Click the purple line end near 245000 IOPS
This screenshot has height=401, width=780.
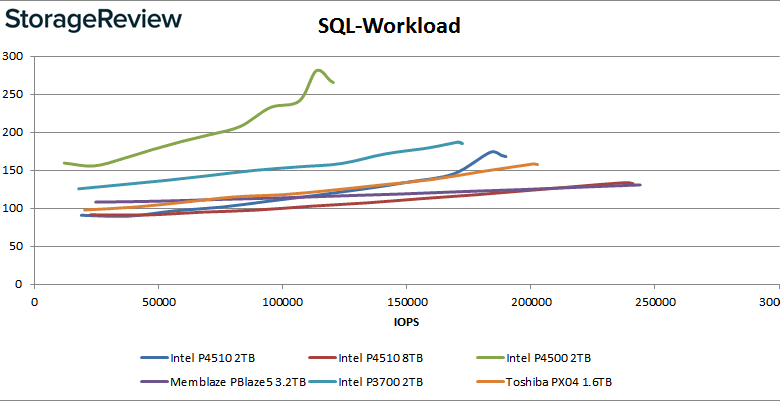pos(638,185)
